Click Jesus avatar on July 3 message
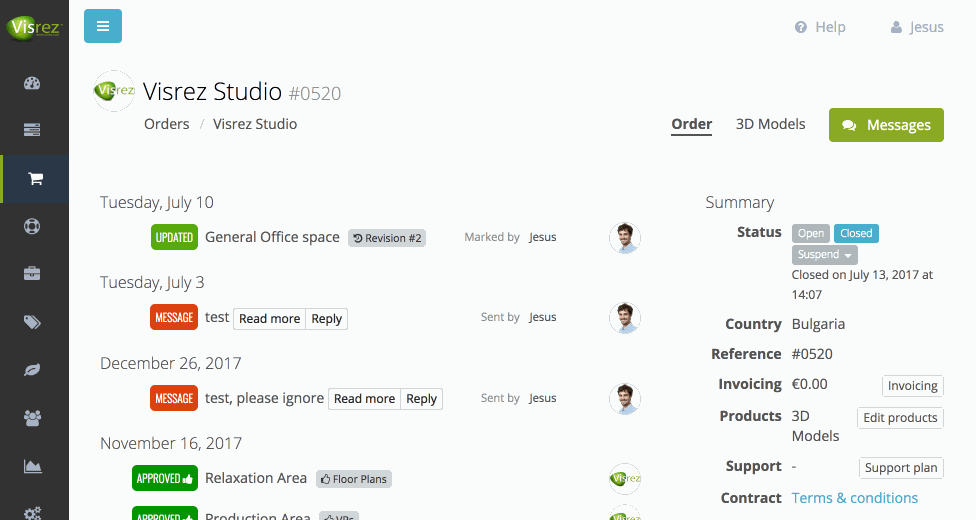 (625, 318)
